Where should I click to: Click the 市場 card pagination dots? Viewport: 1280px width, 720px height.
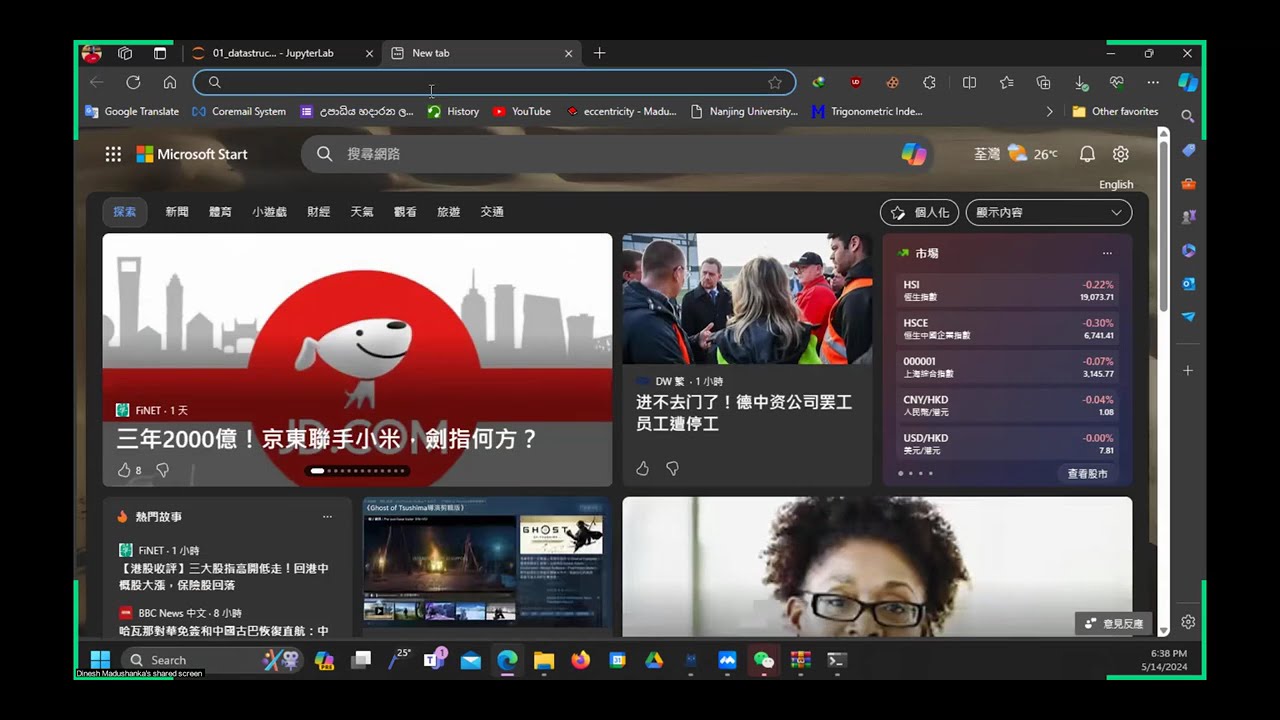coord(915,473)
